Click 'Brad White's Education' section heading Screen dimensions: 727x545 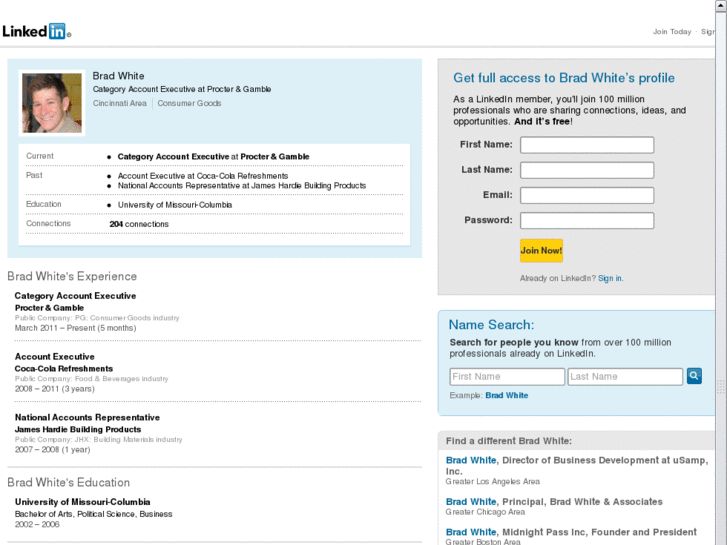pyautogui.click(x=69, y=482)
